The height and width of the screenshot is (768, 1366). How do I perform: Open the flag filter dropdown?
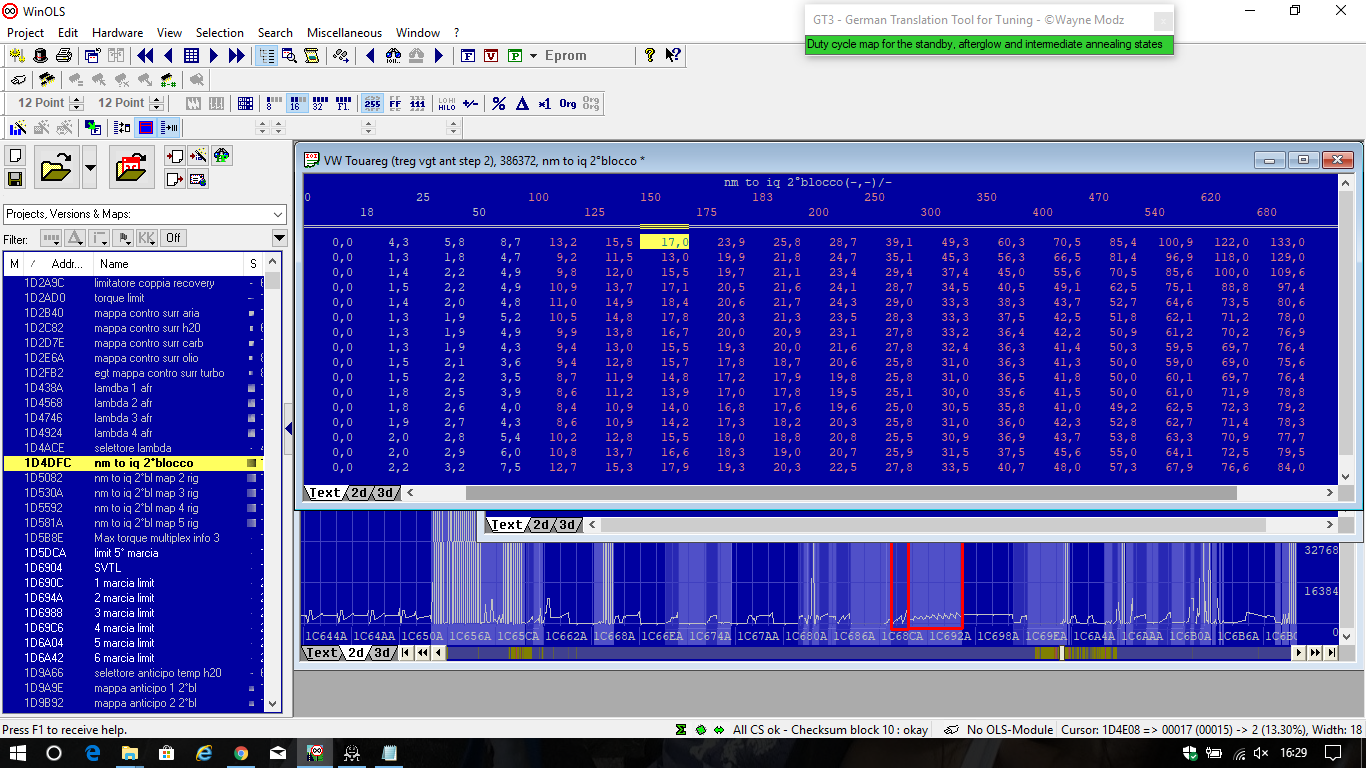(122, 238)
